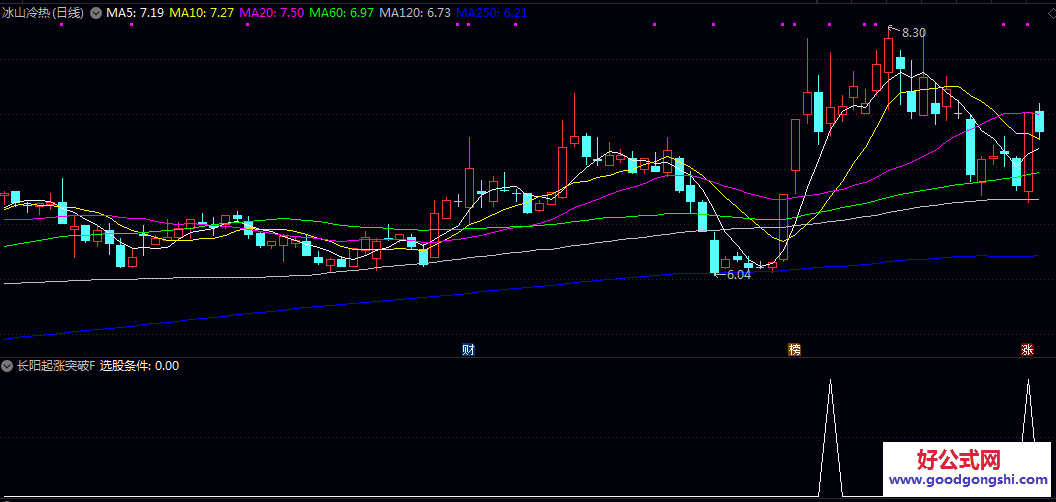Open the dropdown arrow beside 冰山冷热(日线)

(x=96, y=12)
